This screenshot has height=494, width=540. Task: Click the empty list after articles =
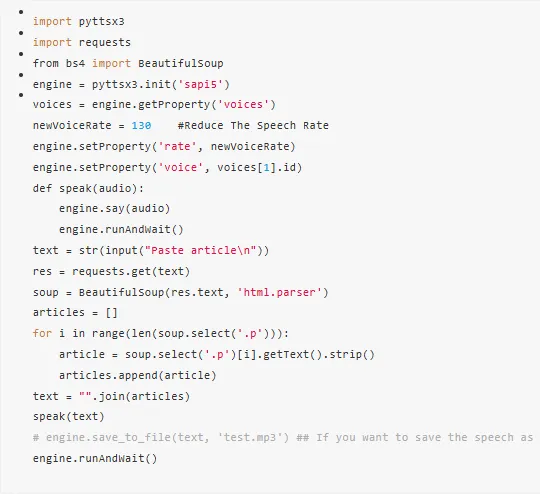coord(111,313)
